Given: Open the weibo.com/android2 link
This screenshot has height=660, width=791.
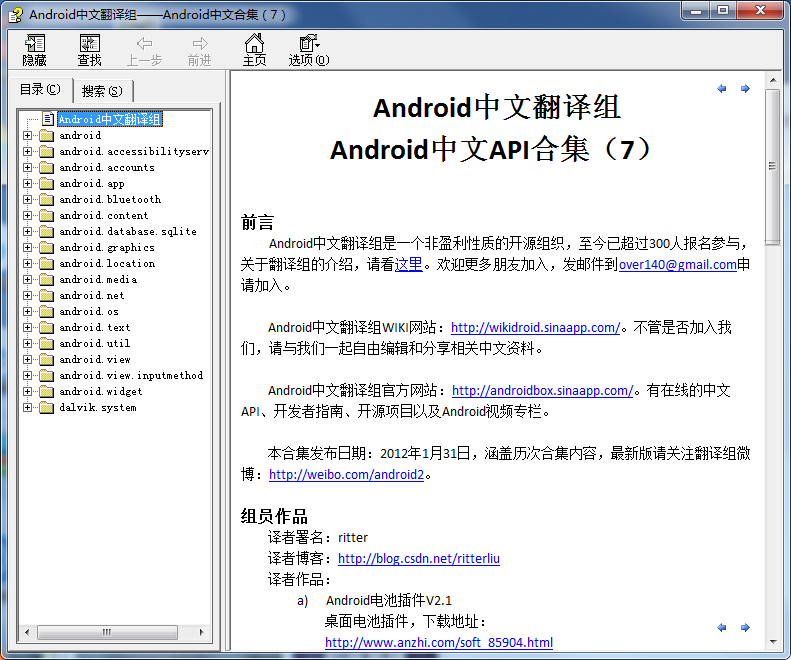Looking at the screenshot, I should [347, 475].
